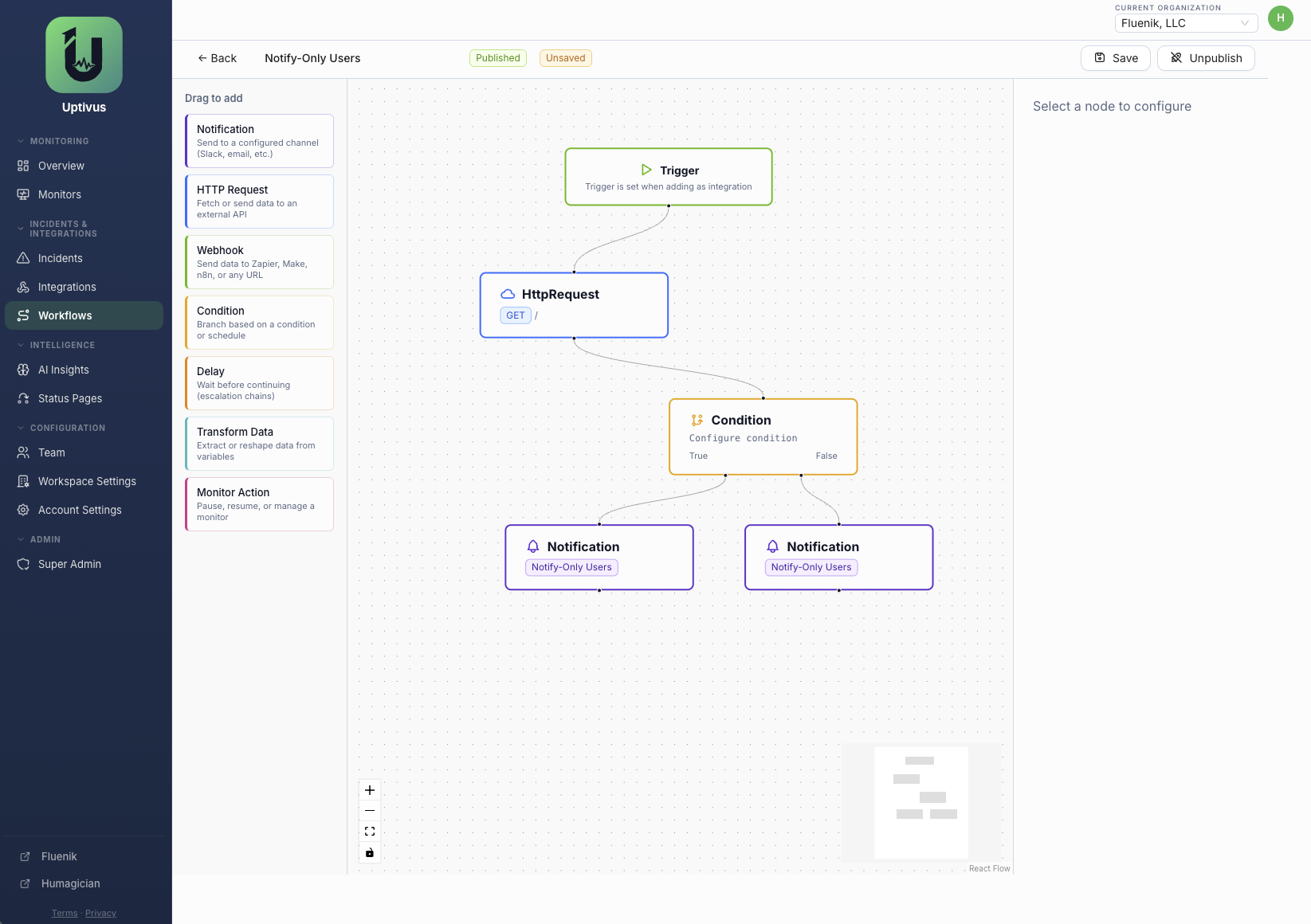Click the Uptivus logo icon

(84, 55)
